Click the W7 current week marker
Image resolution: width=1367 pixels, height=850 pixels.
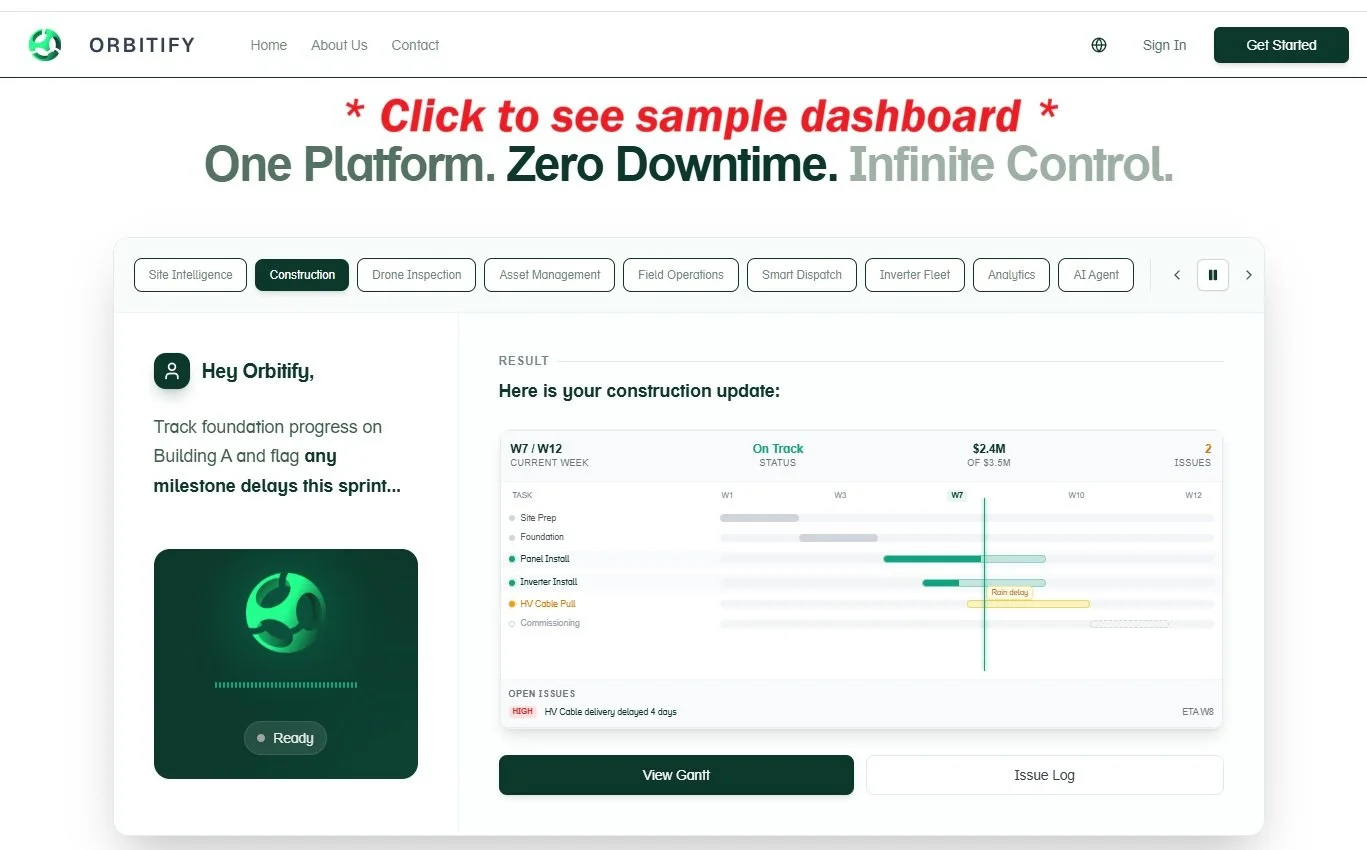click(957, 495)
